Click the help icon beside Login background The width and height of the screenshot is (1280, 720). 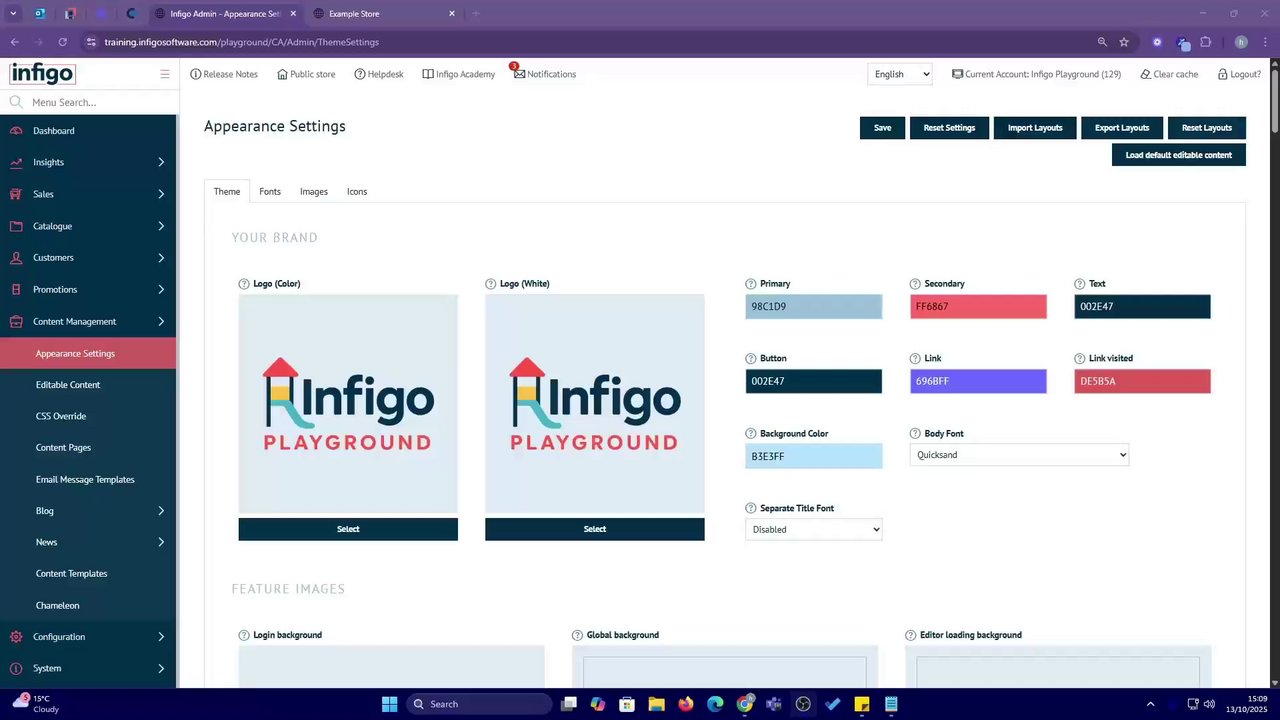click(244, 635)
